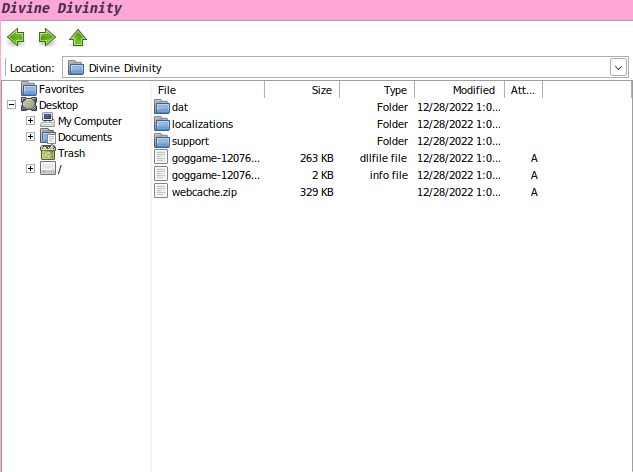
Task: Click Folder type of localizations row
Action: point(392,124)
